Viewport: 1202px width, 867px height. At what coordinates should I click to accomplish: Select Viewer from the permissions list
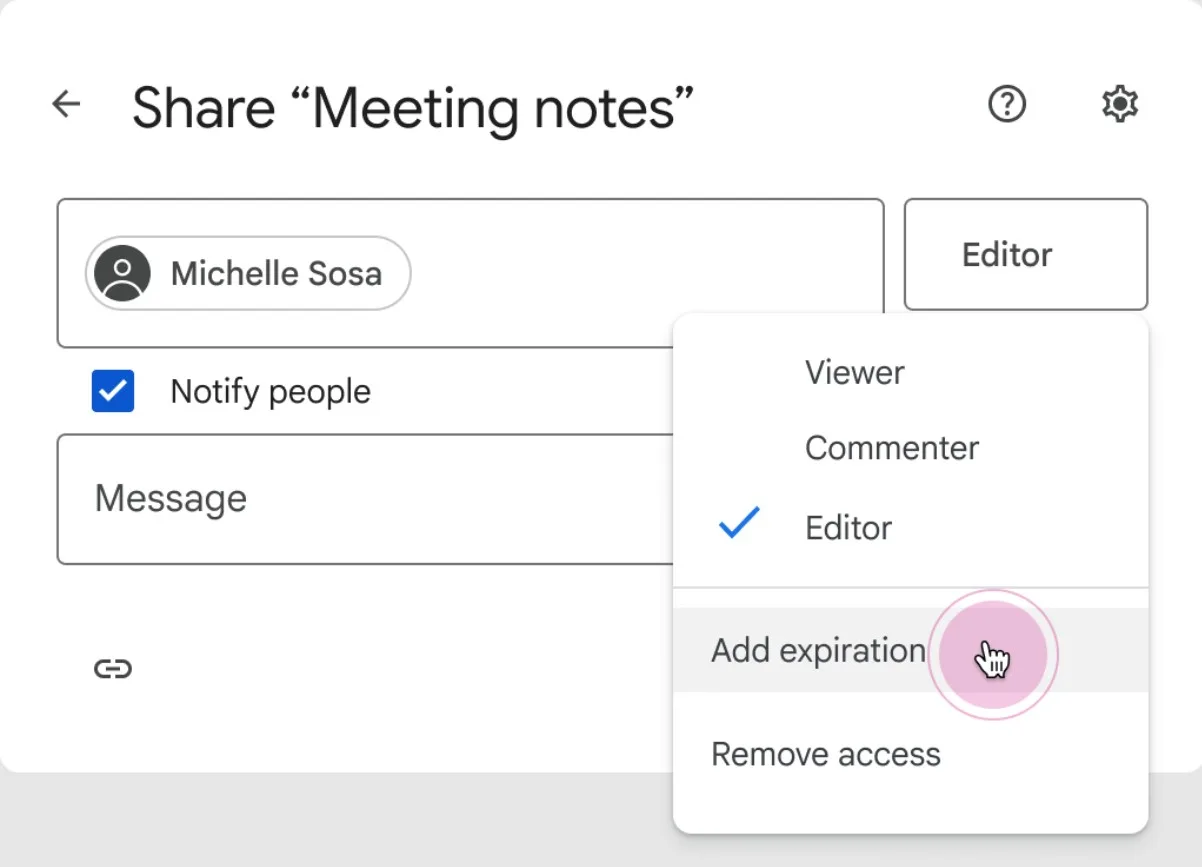[x=854, y=372]
